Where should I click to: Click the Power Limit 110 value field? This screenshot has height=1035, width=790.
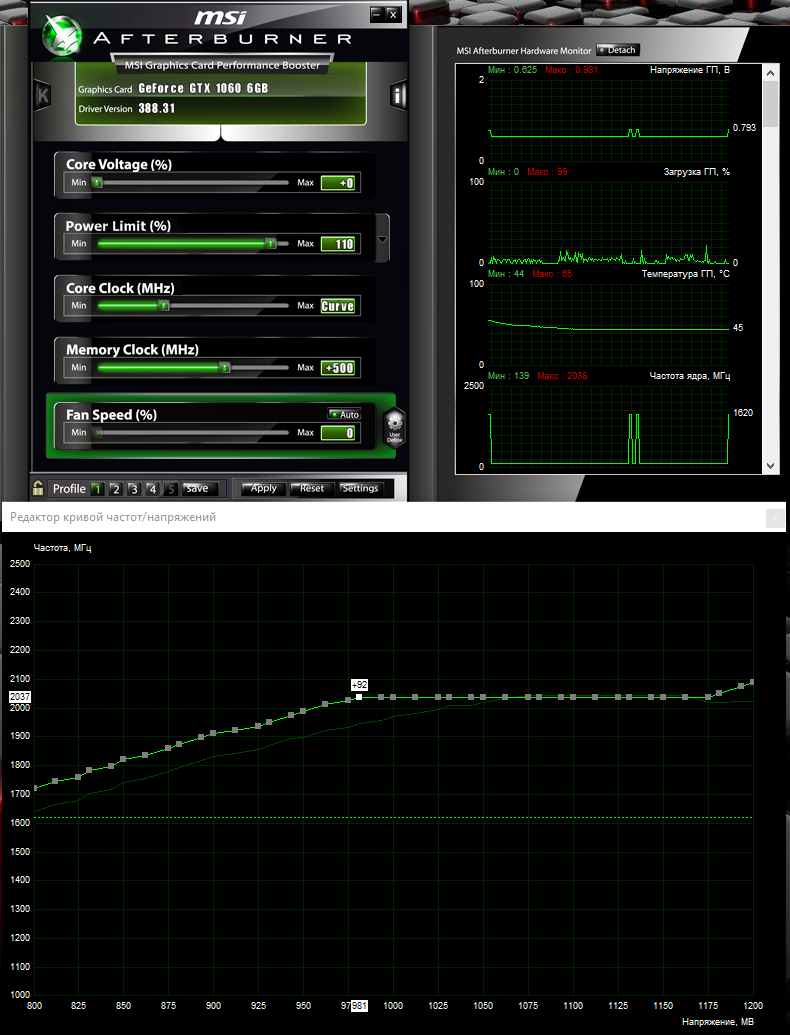[338, 244]
